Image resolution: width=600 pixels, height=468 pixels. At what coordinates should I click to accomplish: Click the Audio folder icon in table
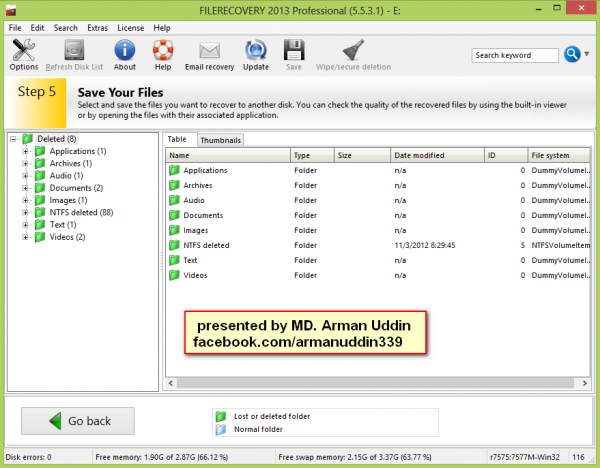coord(174,200)
